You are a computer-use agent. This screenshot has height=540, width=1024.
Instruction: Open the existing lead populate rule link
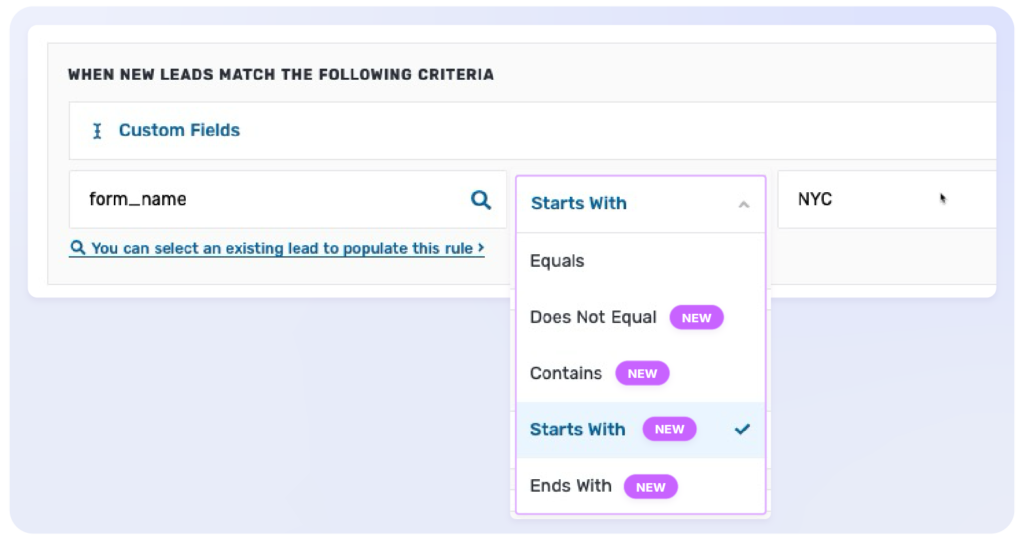pos(277,248)
